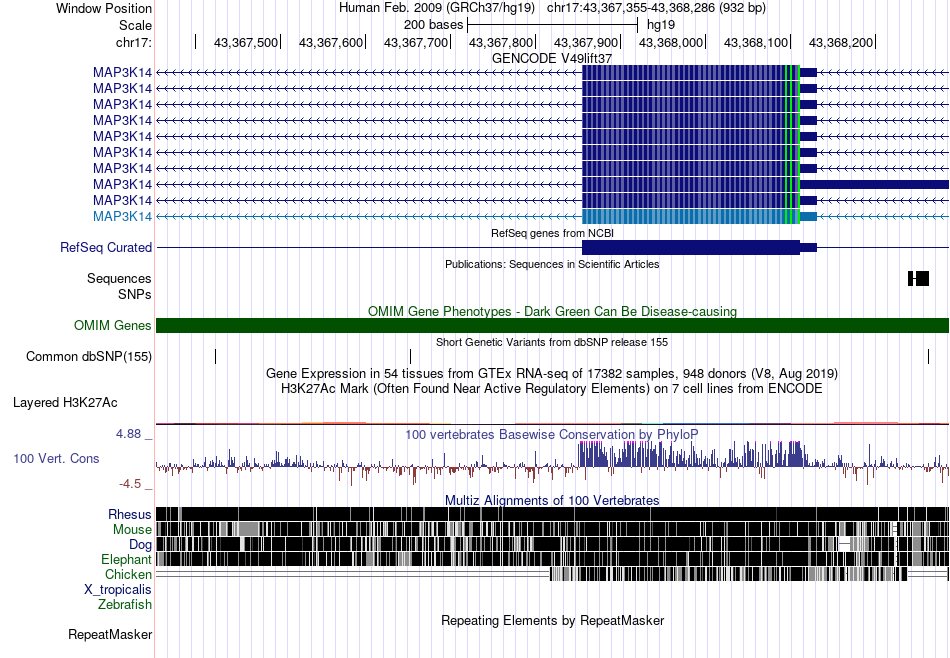Click the Mouse alignment row label

[x=132, y=530]
